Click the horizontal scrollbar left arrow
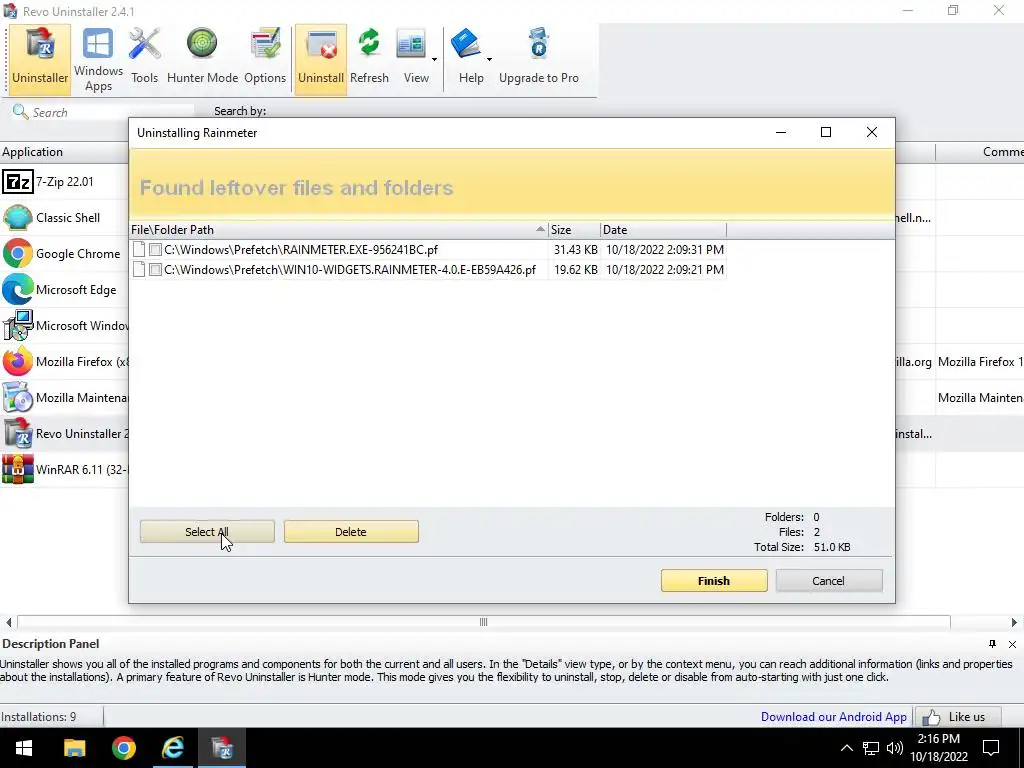This screenshot has width=1024, height=768. (8, 622)
